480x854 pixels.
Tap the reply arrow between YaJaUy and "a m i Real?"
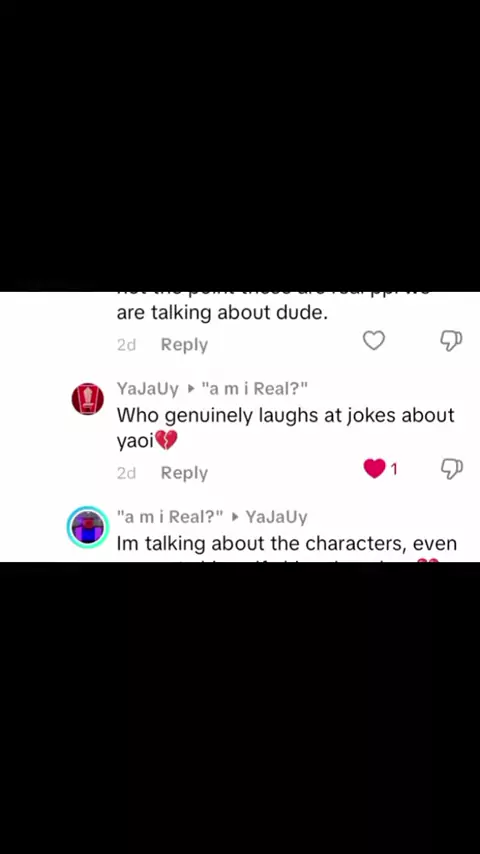click(x=190, y=389)
